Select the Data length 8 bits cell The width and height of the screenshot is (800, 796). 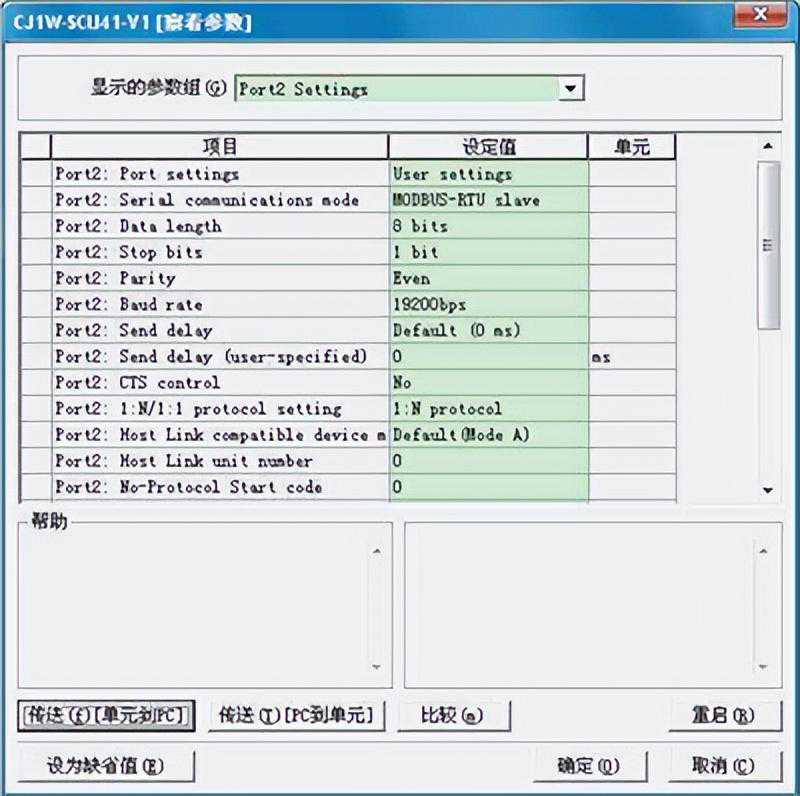[x=488, y=226]
